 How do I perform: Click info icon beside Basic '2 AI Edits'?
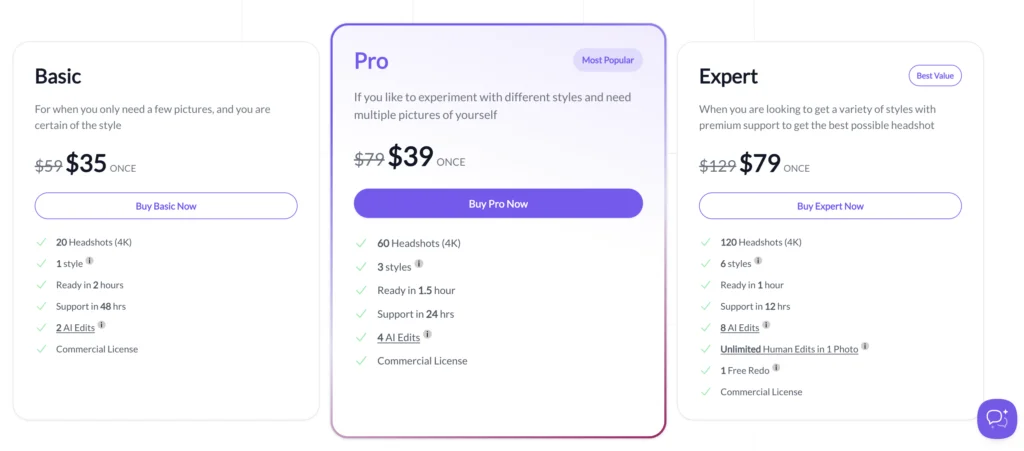tap(102, 325)
